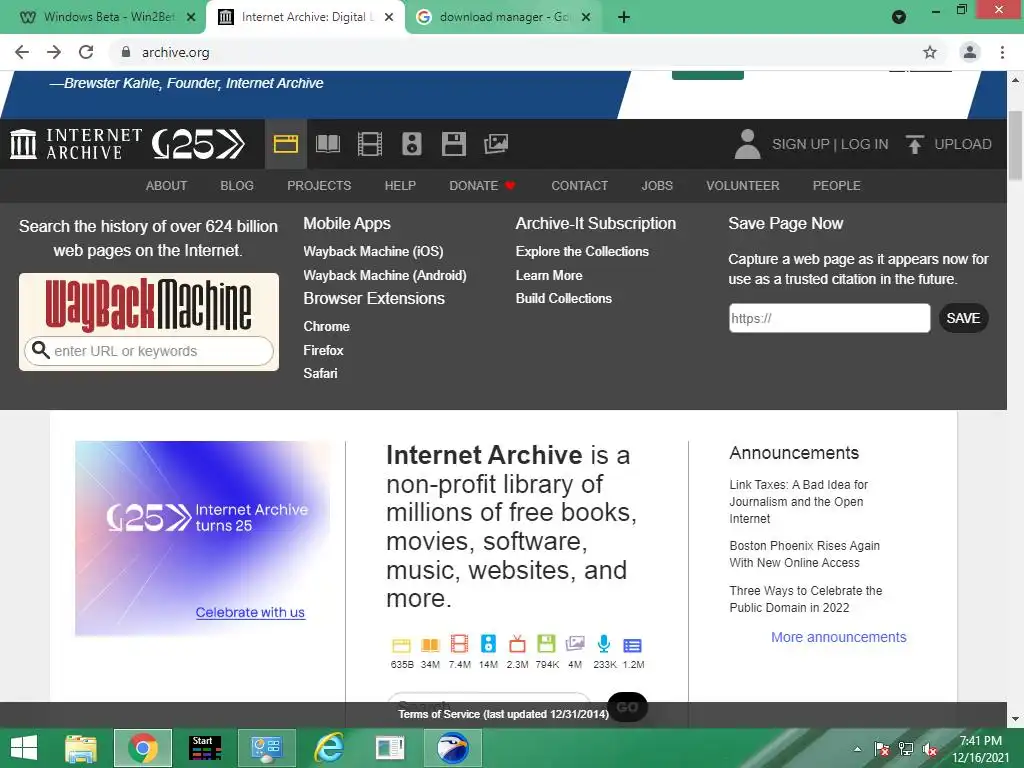This screenshot has width=1024, height=768.
Task: Open the HELP menu item
Action: coord(400,186)
